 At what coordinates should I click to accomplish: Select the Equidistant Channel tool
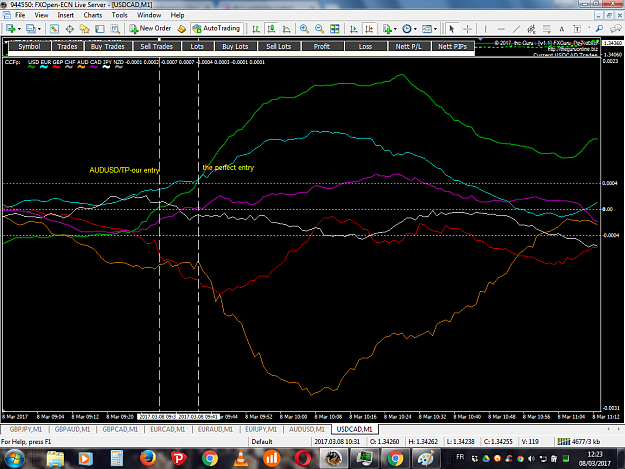tap(531, 29)
